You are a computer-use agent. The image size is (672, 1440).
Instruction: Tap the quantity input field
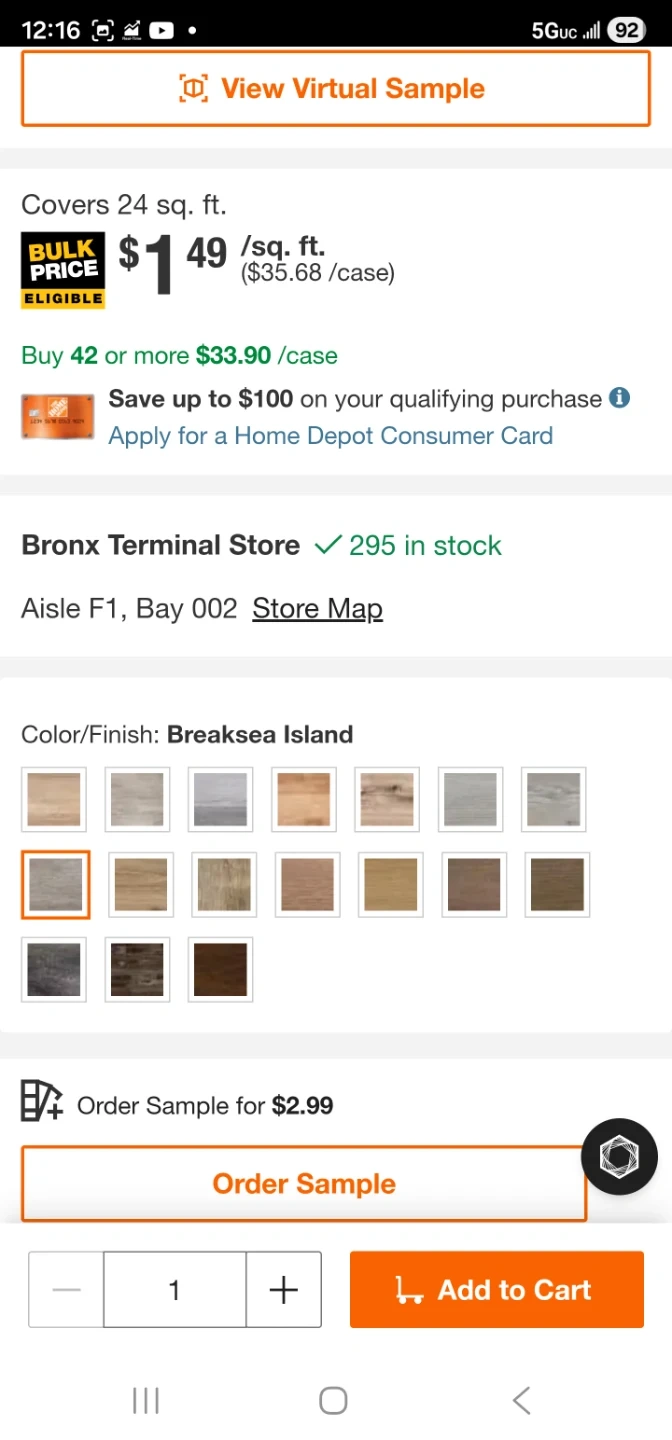175,1290
